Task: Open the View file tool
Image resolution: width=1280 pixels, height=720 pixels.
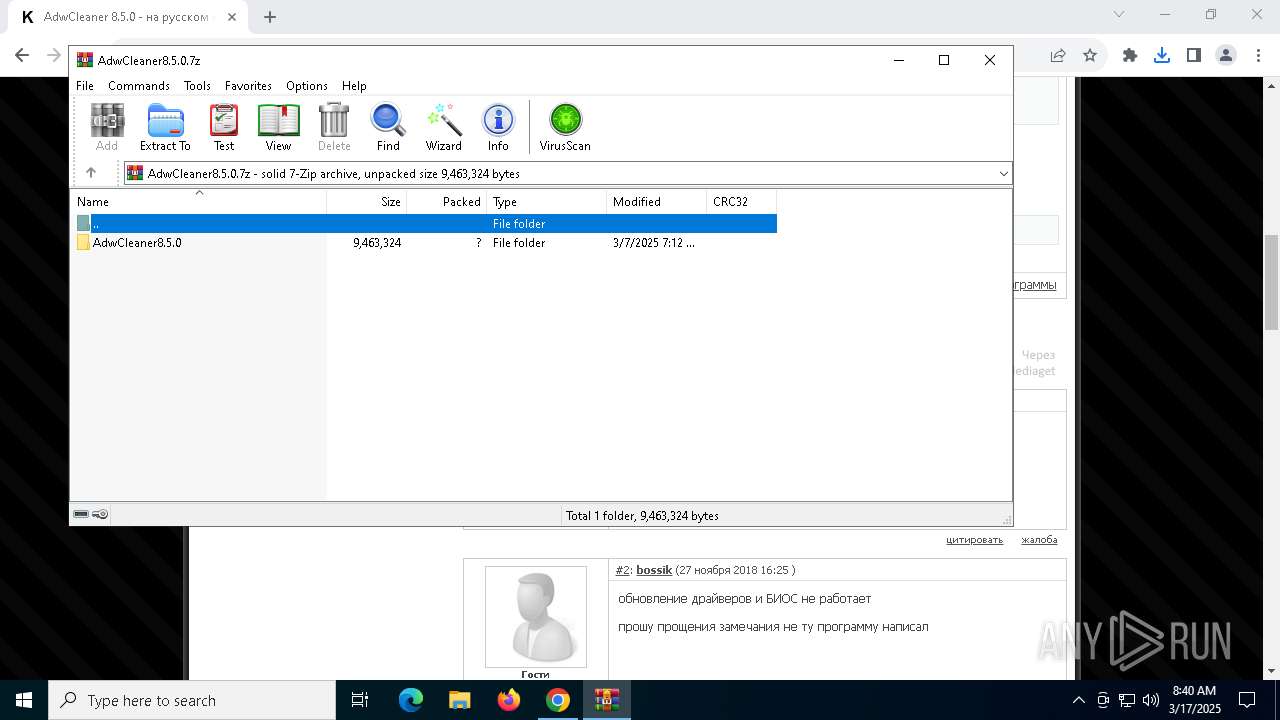Action: pos(278,127)
